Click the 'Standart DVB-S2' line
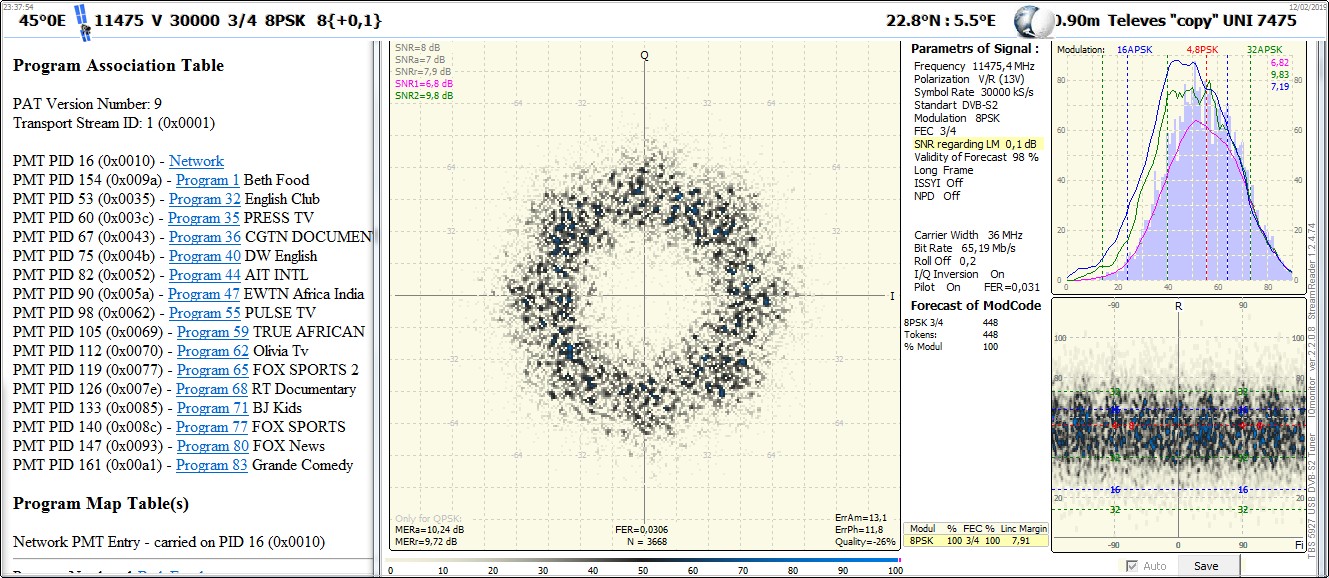Screen dimensions: 1329x578 [956, 105]
